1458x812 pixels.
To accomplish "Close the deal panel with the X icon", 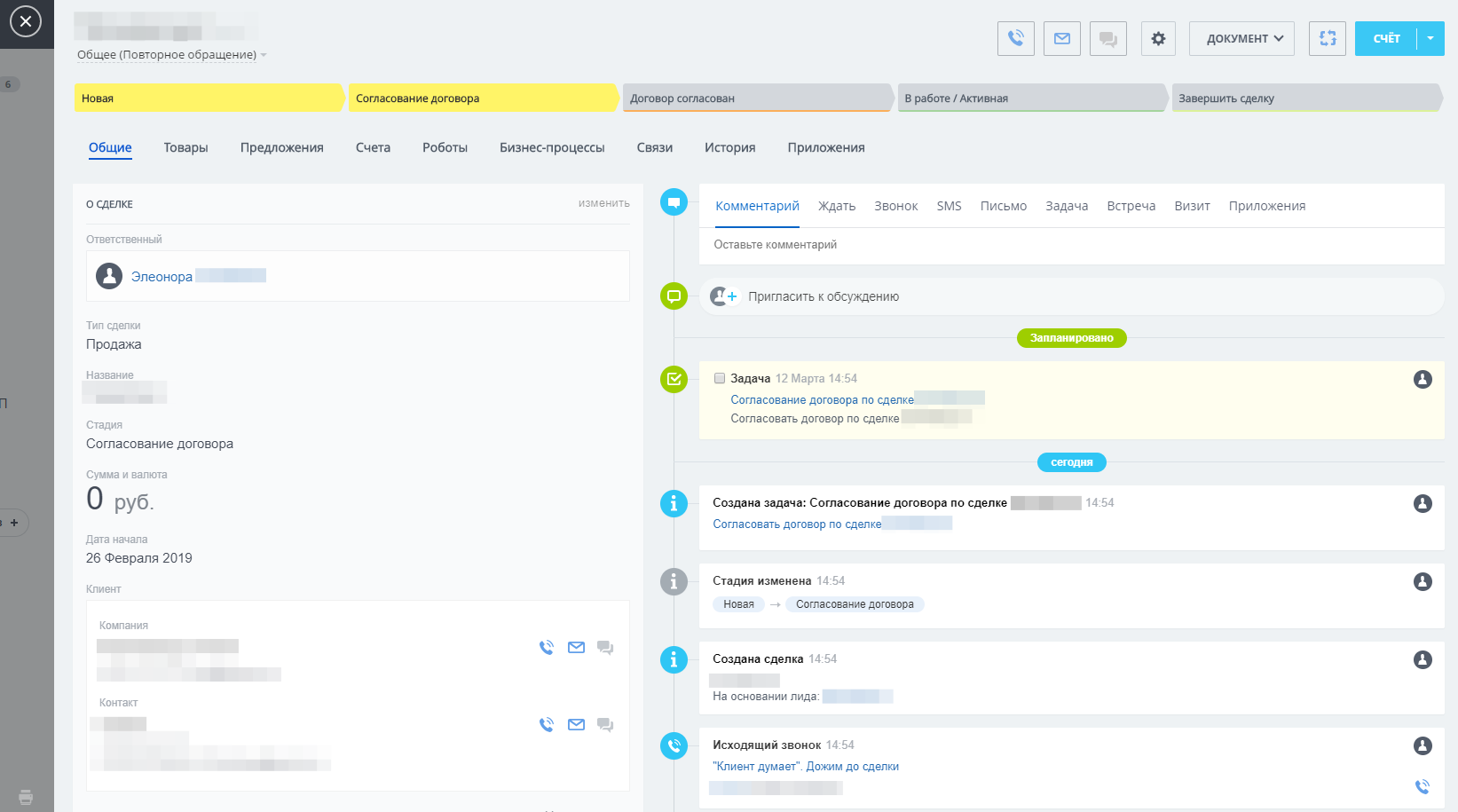I will (x=26, y=20).
